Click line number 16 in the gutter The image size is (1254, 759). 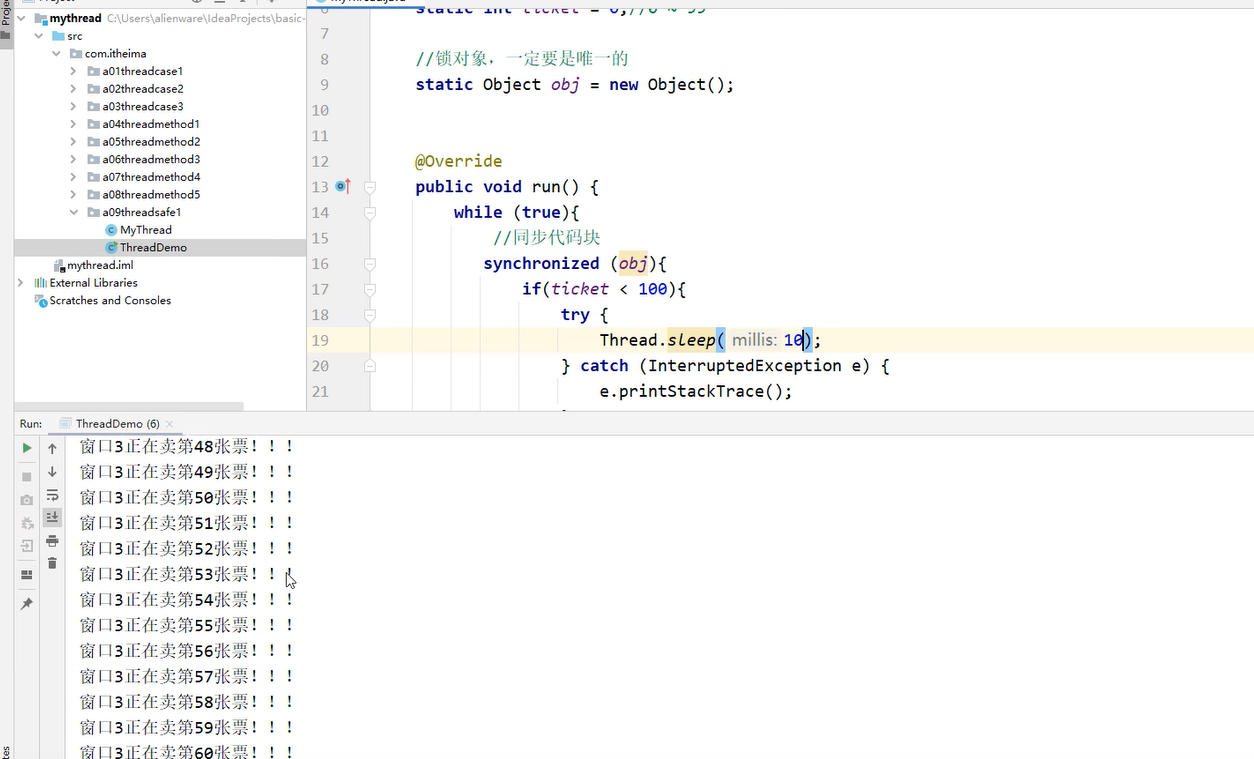(320, 264)
